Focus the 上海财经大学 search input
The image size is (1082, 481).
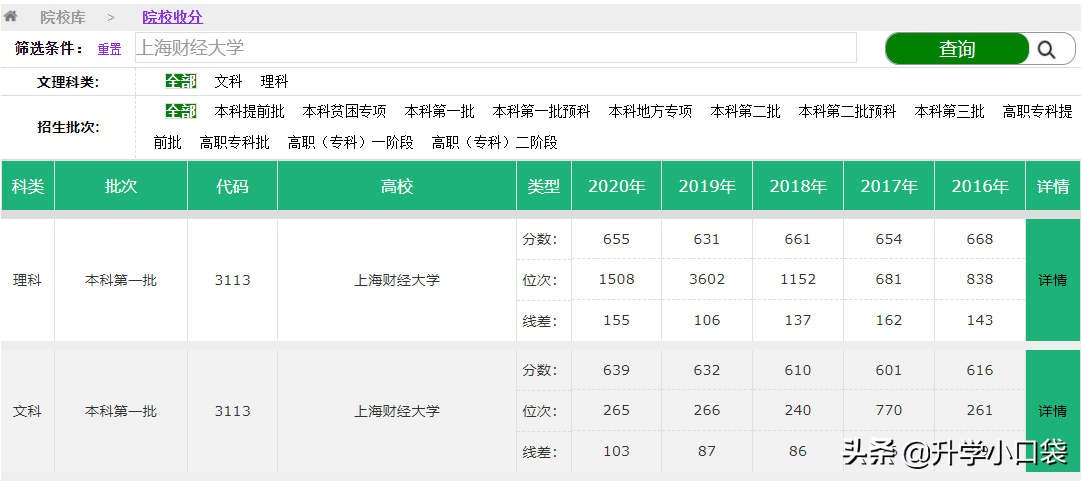click(x=495, y=48)
